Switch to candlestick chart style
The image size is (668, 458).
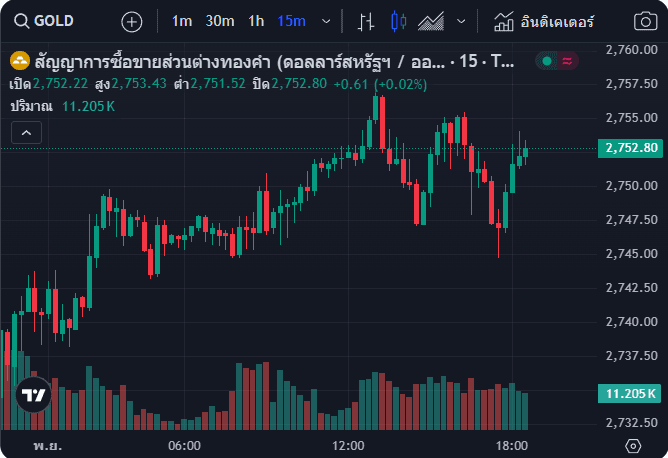pos(398,21)
